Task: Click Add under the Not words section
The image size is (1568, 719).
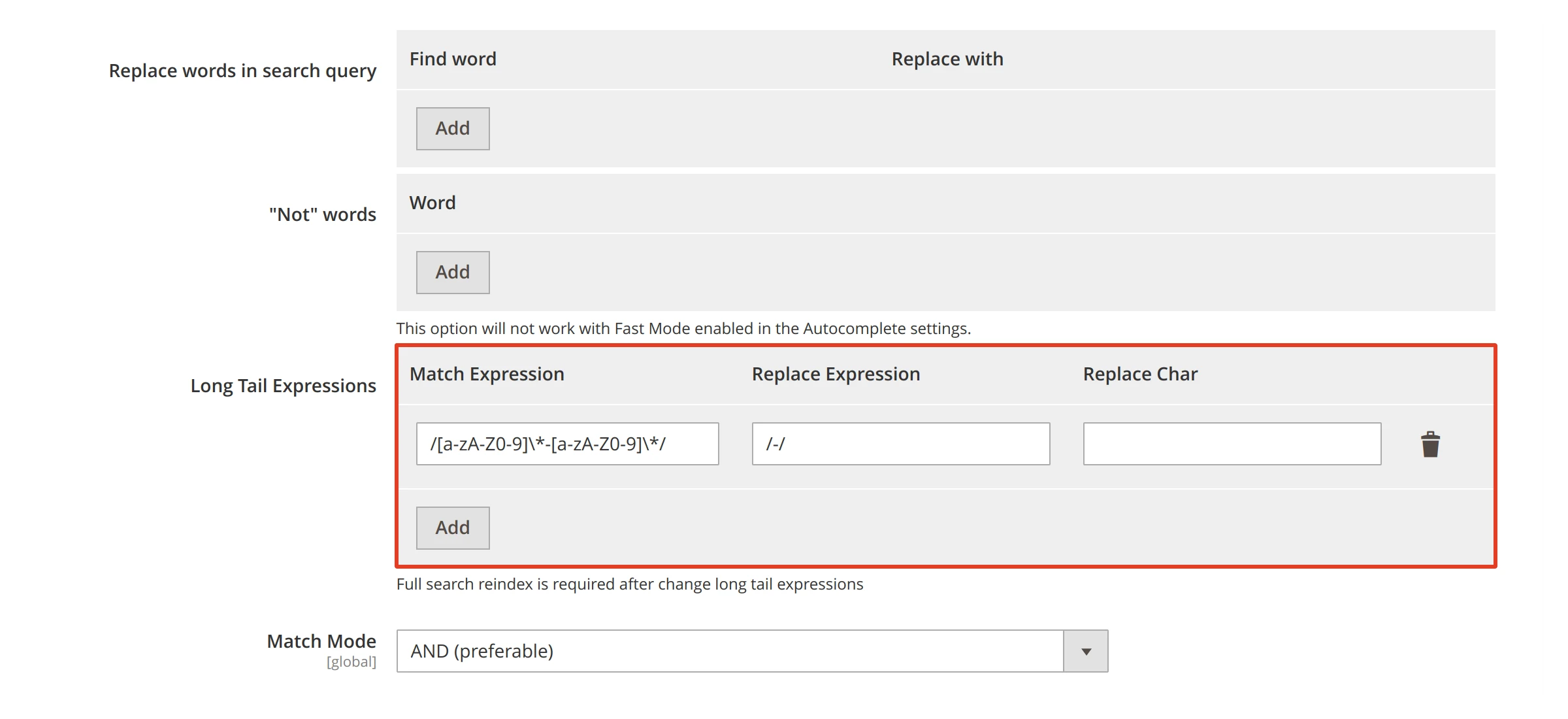Action: tap(452, 272)
